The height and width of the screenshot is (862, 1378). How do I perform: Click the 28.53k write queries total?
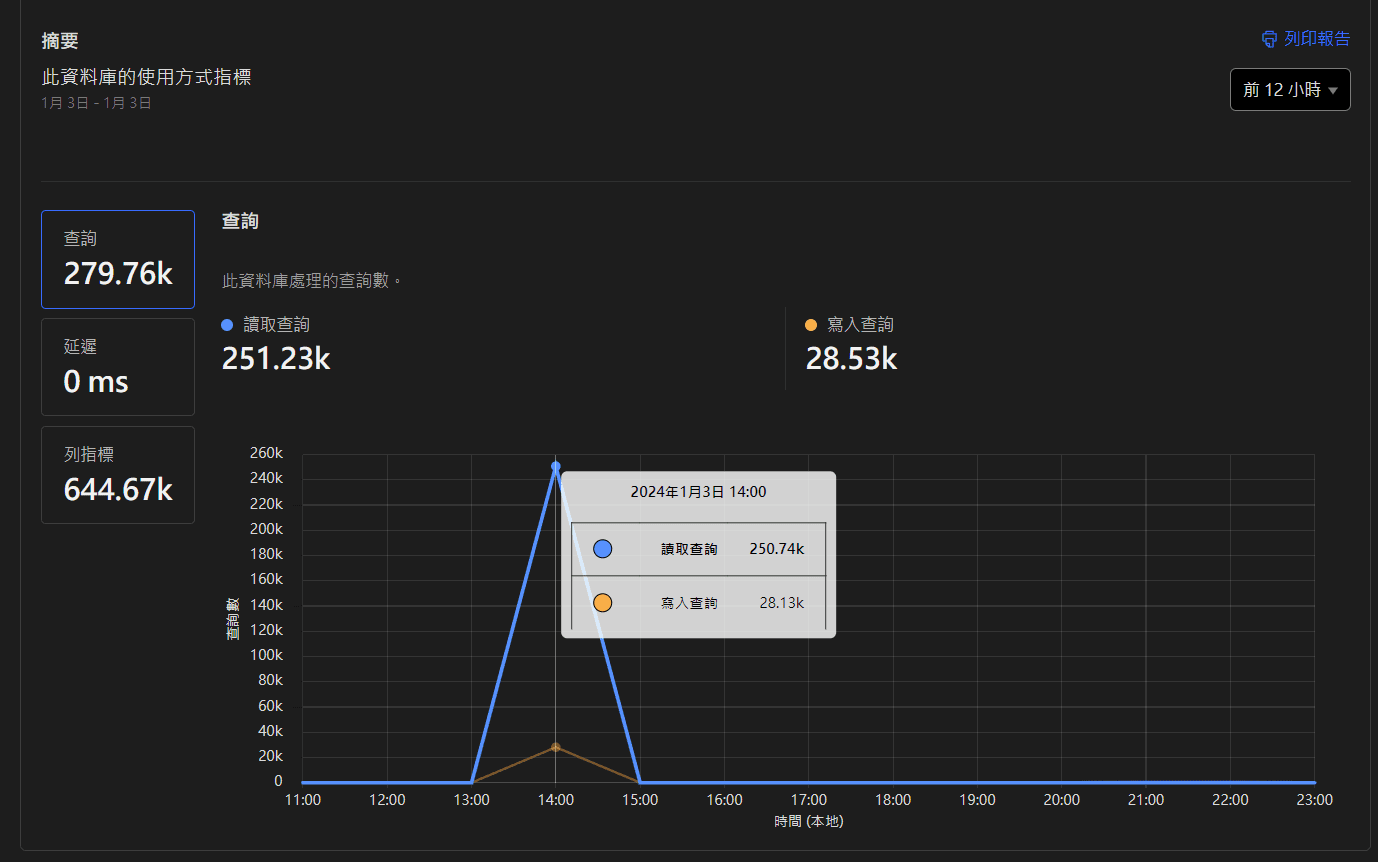pyautogui.click(x=851, y=359)
